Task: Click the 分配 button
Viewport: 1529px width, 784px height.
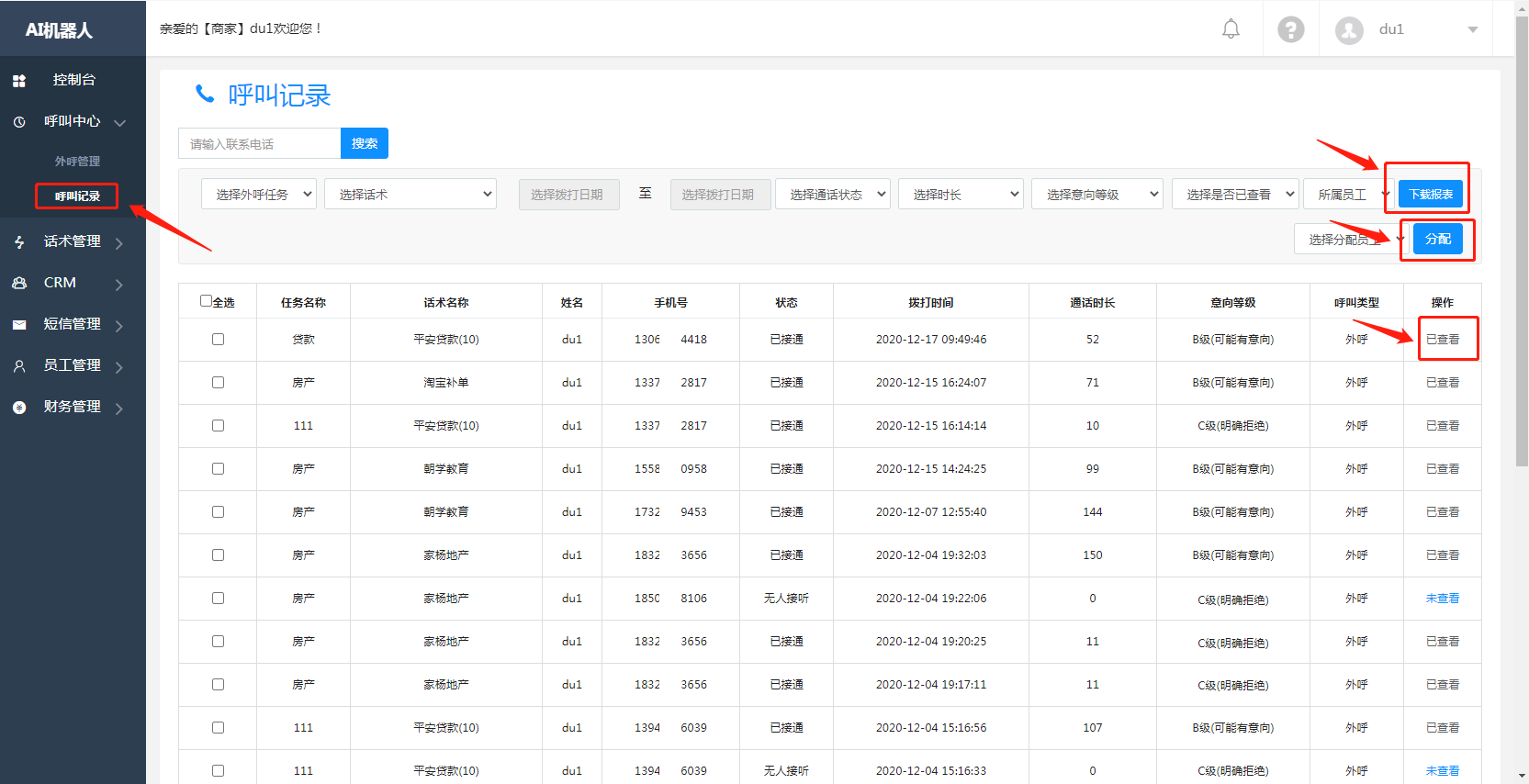Action: point(1438,239)
